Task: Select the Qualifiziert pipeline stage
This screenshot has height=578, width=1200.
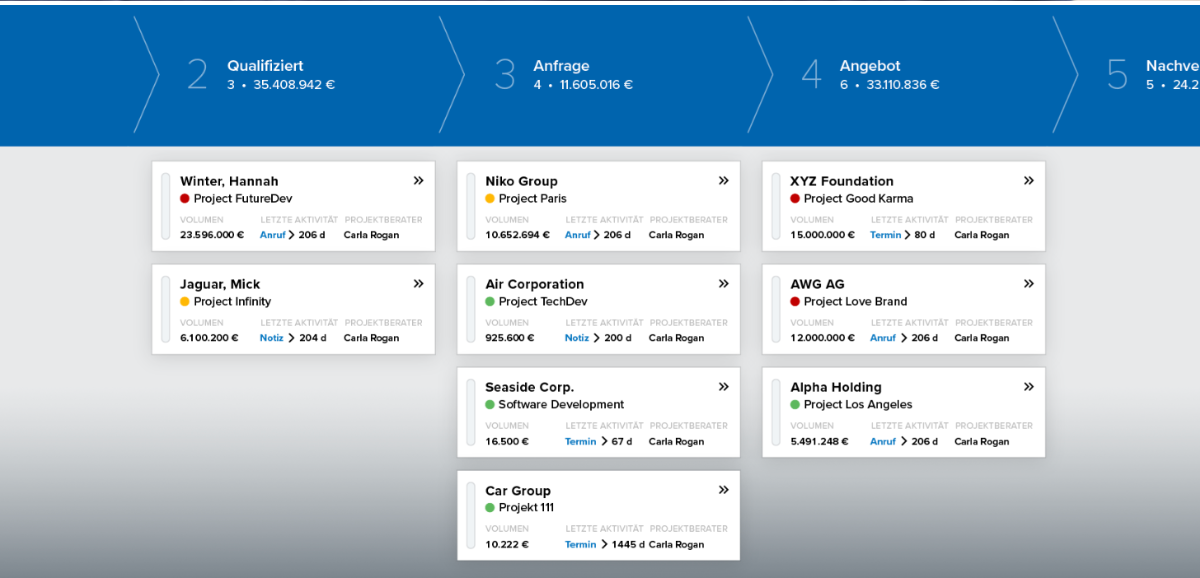Action: [x=265, y=75]
